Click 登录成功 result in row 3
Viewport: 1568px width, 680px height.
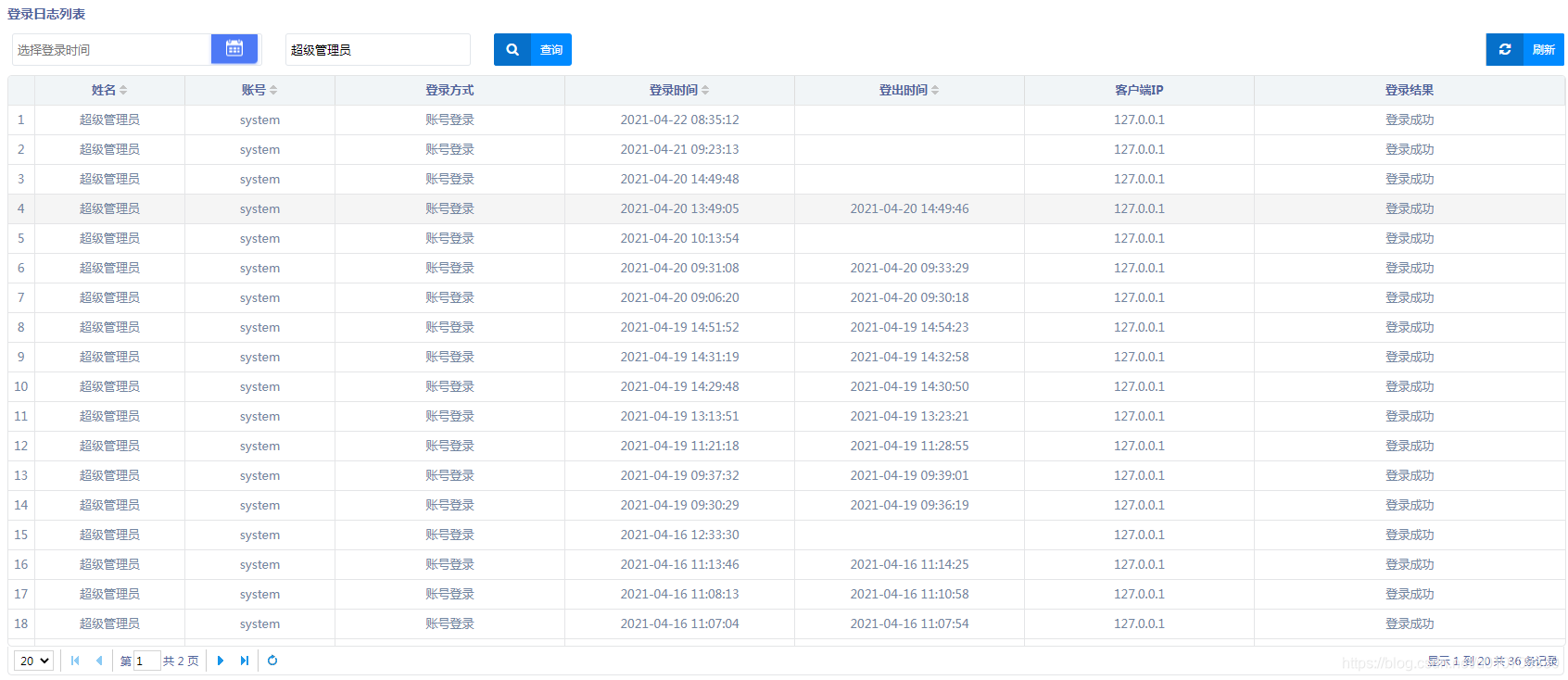(1410, 179)
